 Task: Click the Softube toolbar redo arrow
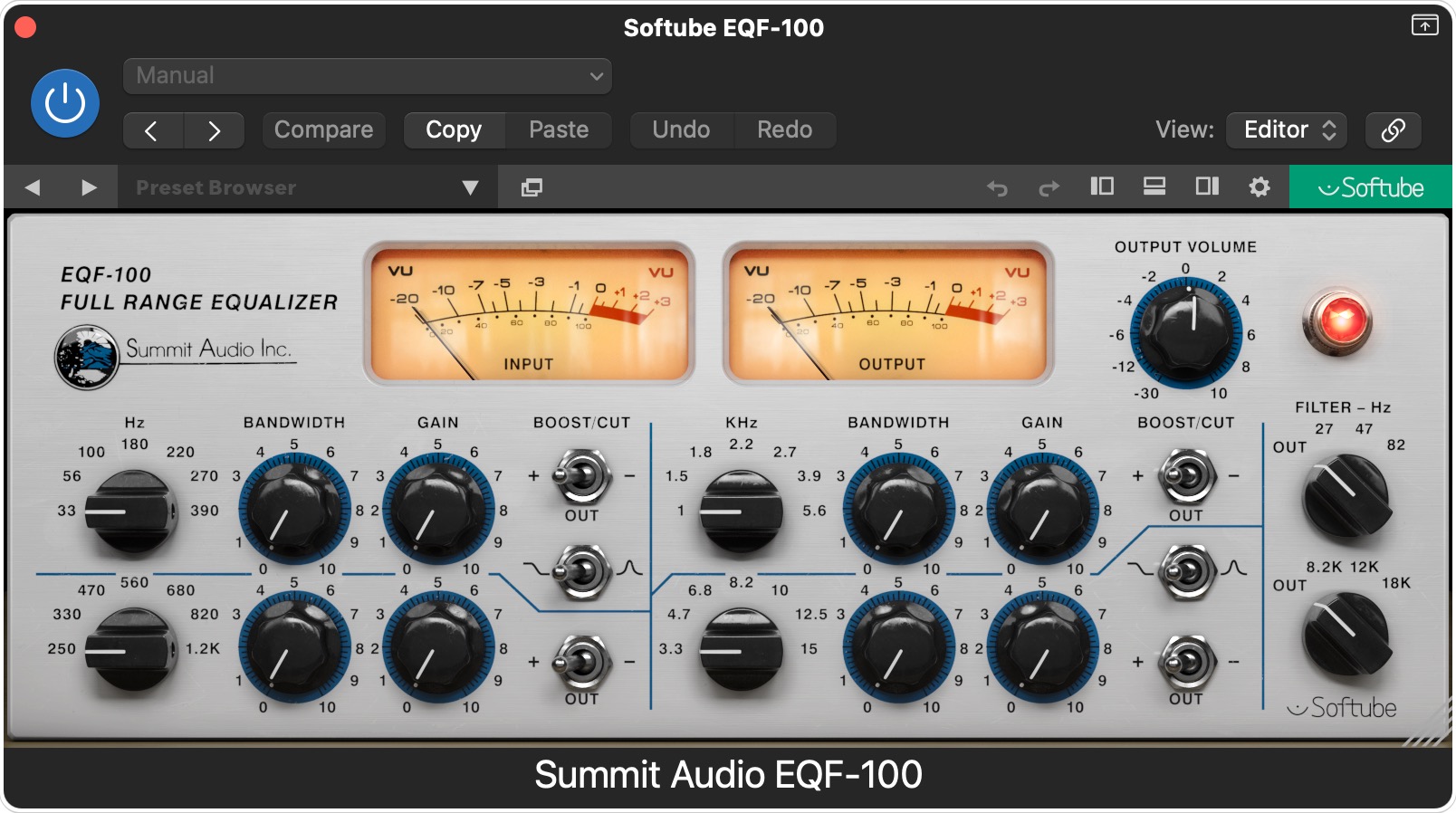pos(1049,187)
